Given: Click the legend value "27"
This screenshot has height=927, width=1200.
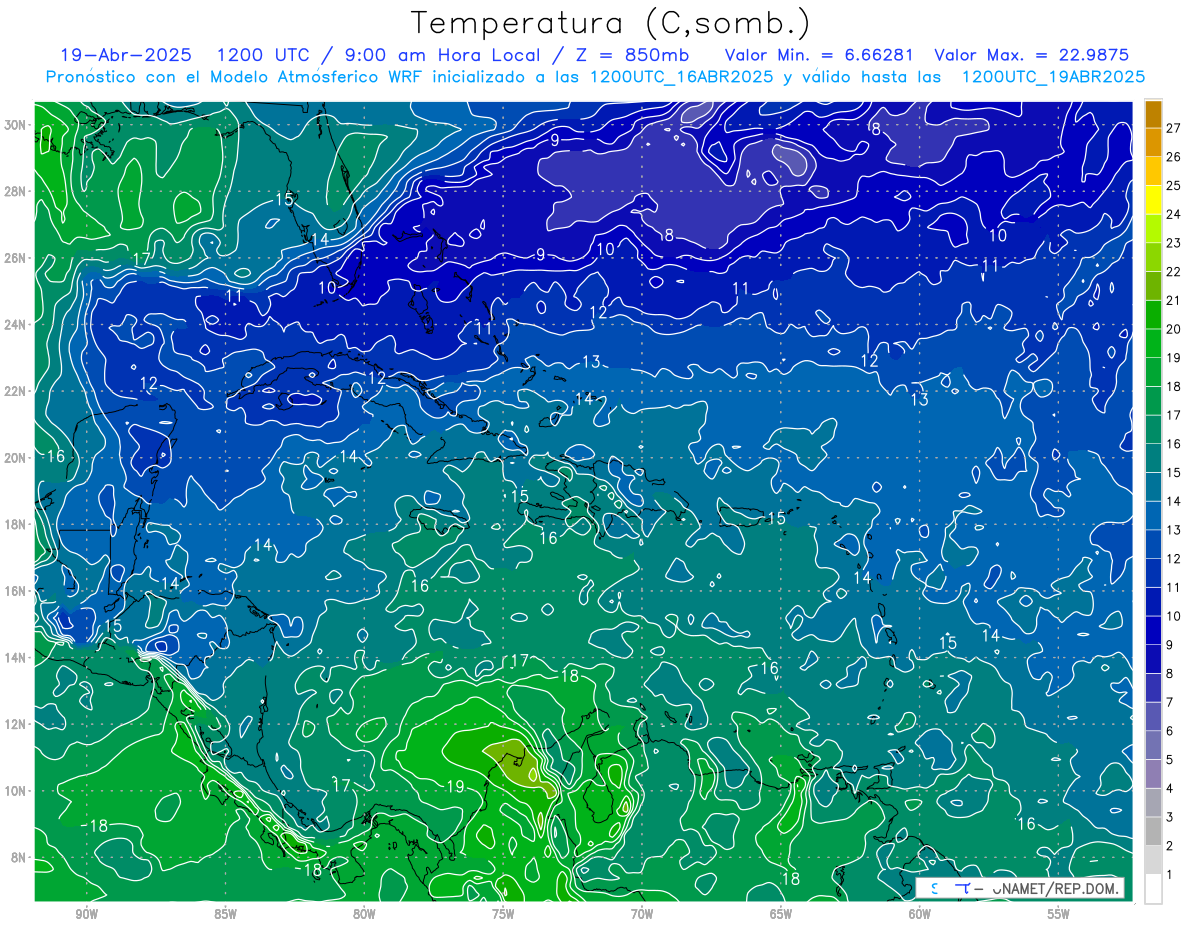Looking at the screenshot, I should (x=1173, y=128).
